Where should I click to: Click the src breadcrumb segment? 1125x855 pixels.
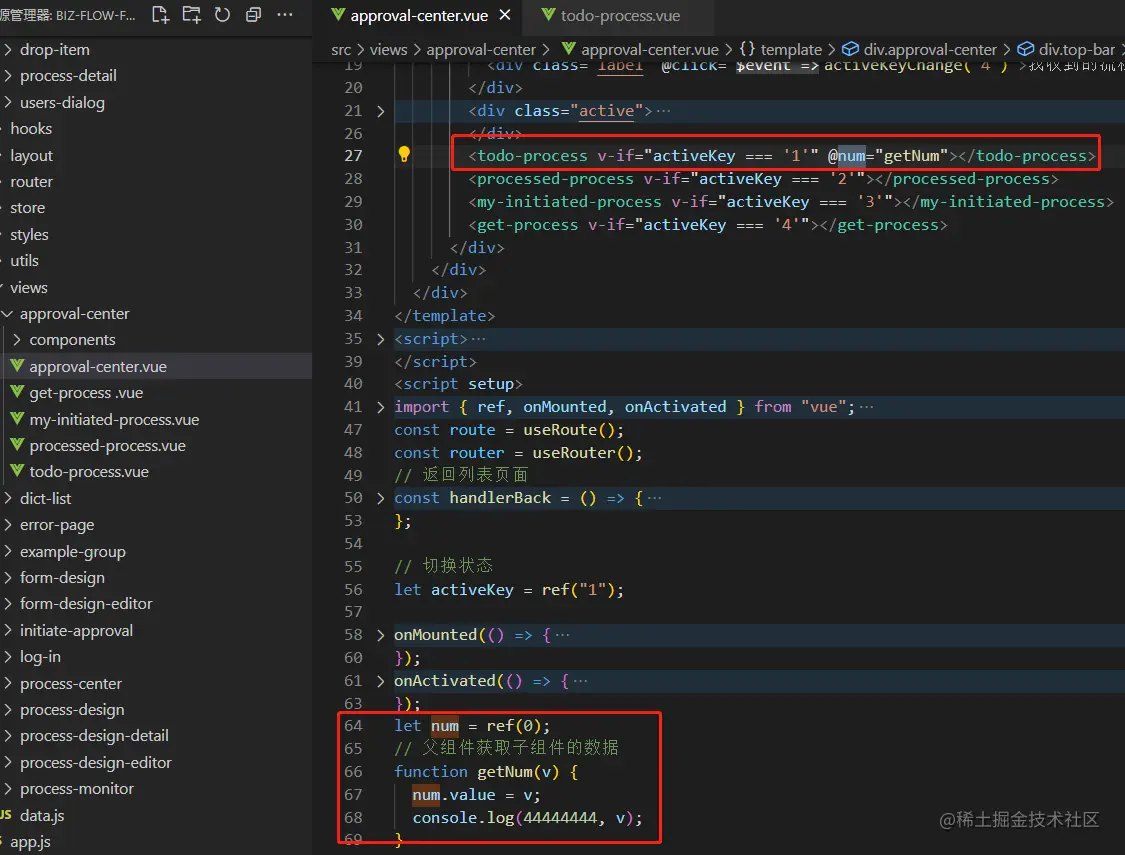pyautogui.click(x=341, y=49)
